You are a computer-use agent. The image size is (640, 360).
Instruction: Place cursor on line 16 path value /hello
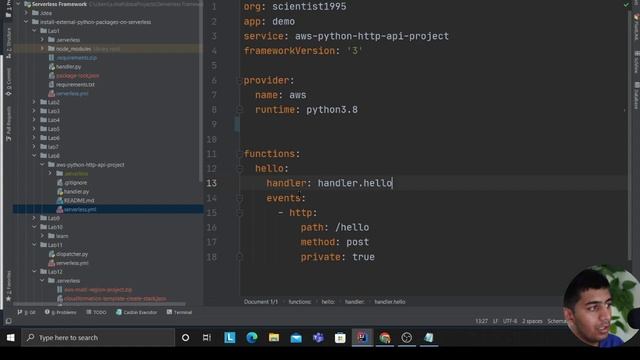[352, 227]
